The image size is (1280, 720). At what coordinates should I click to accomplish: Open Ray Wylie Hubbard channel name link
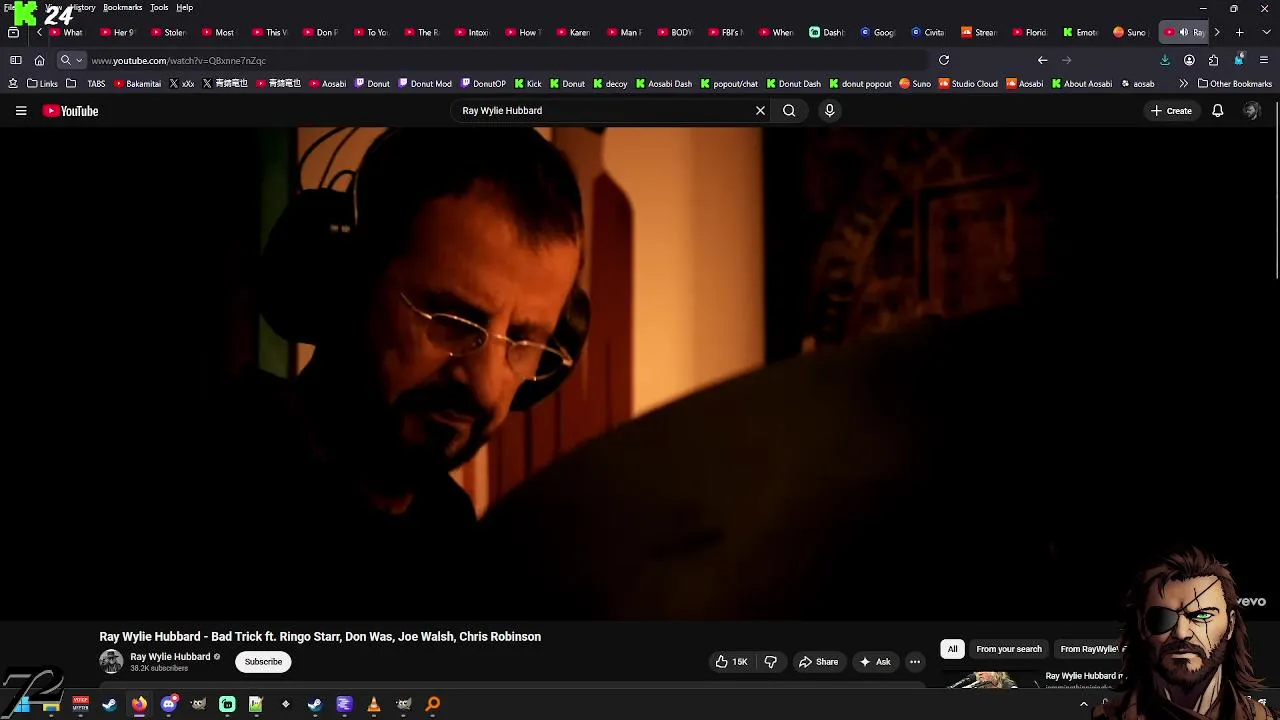tap(170, 657)
